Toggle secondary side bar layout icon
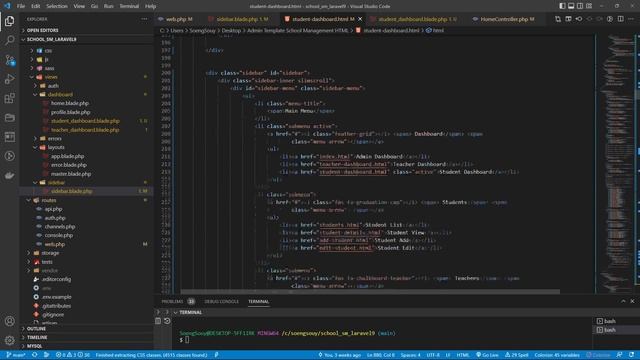Image resolution: width=640 pixels, height=360 pixels. 580,6
